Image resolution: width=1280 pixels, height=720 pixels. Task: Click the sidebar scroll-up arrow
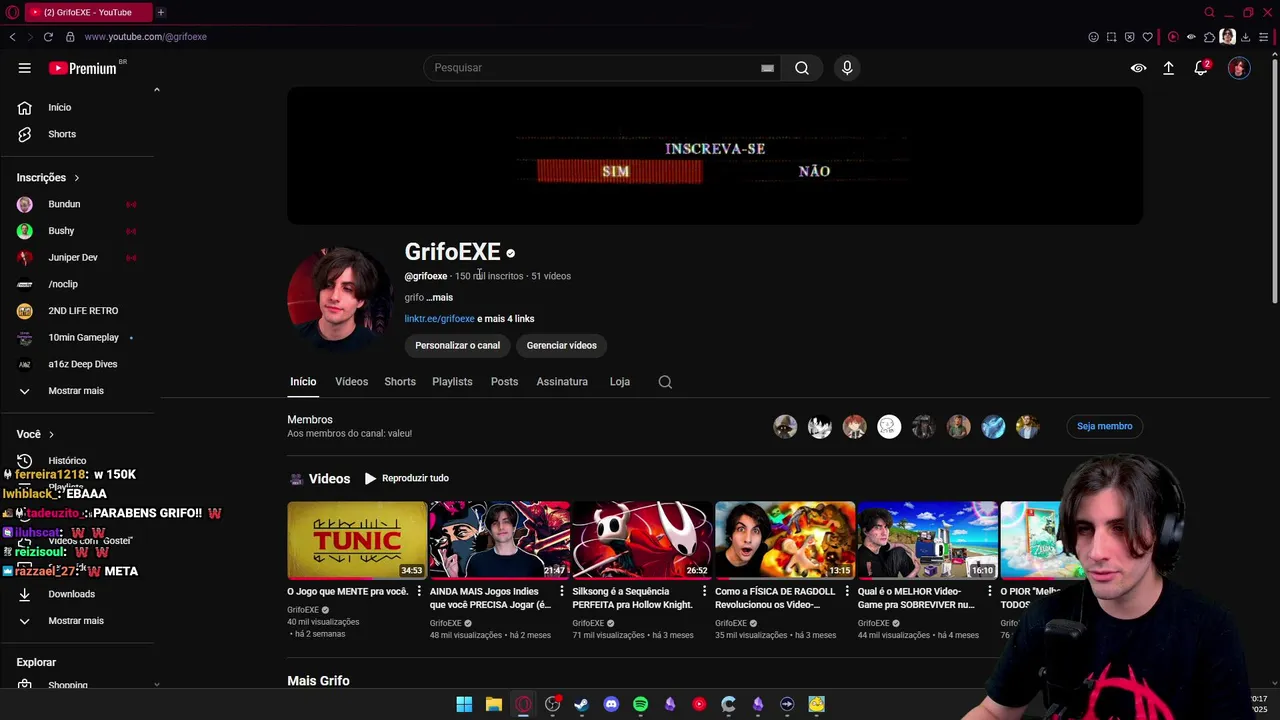156,90
